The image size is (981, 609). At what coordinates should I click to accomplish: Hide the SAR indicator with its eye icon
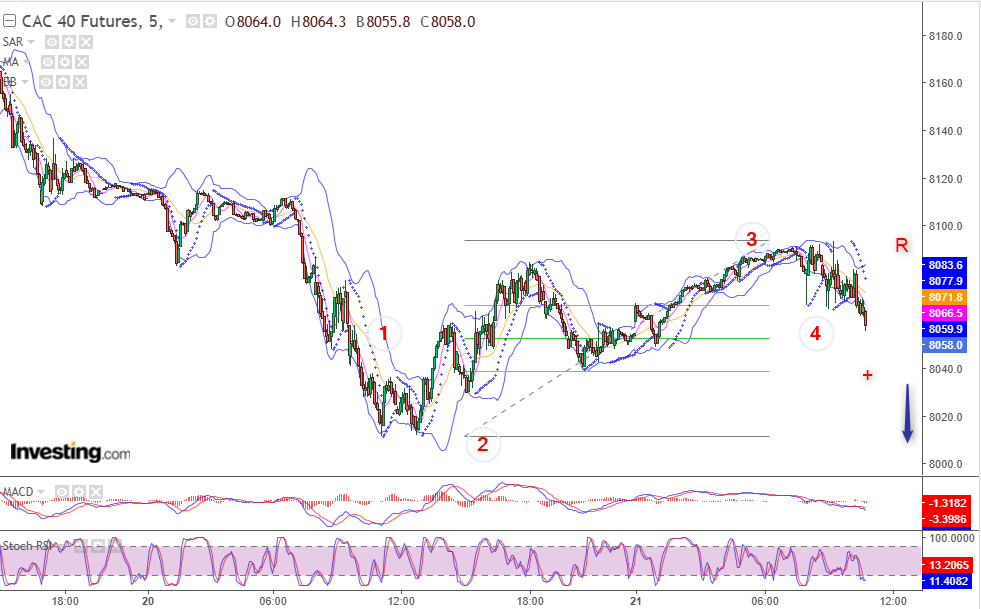(52, 42)
